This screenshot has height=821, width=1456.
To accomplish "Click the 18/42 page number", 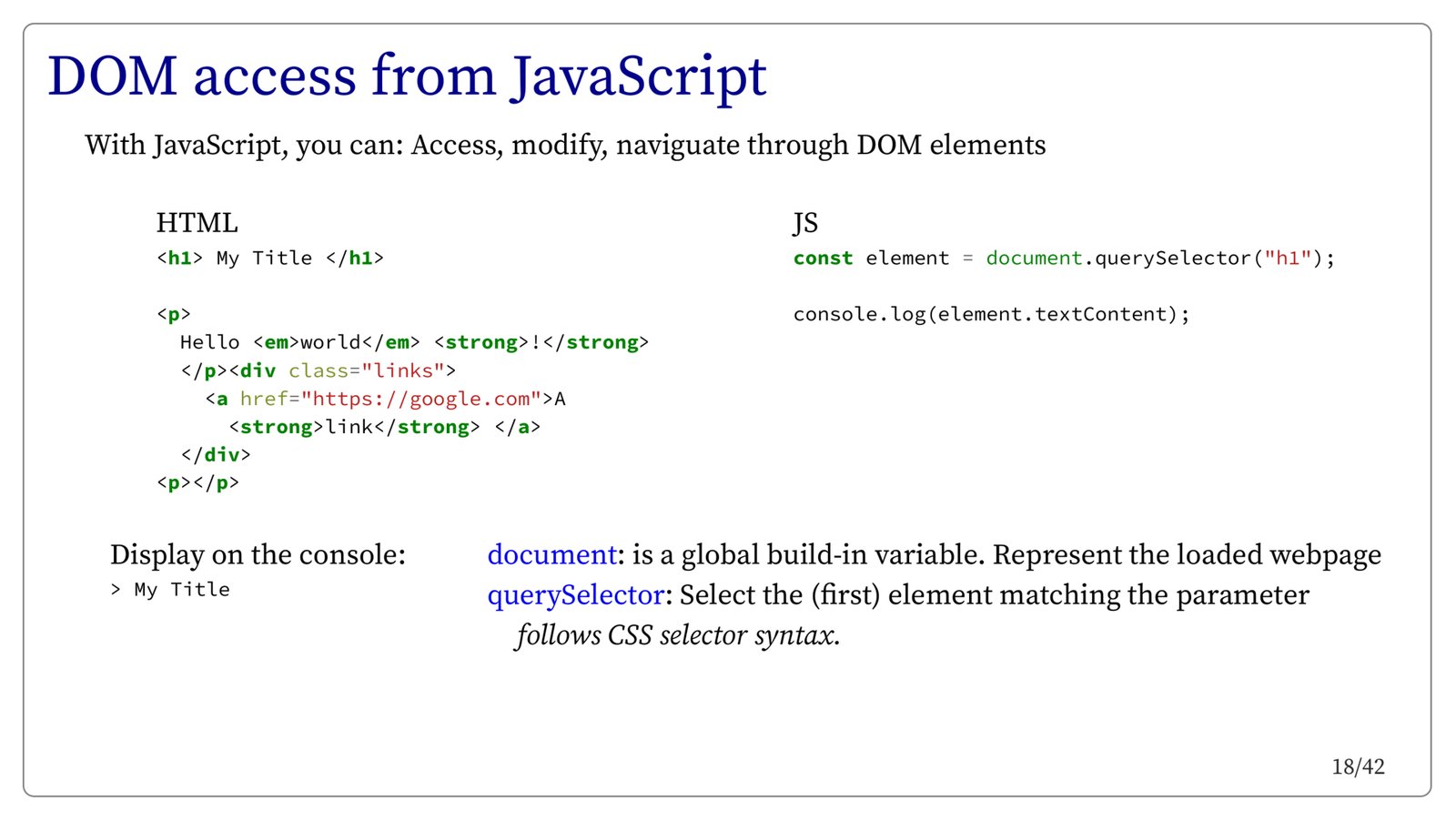I will [1357, 767].
